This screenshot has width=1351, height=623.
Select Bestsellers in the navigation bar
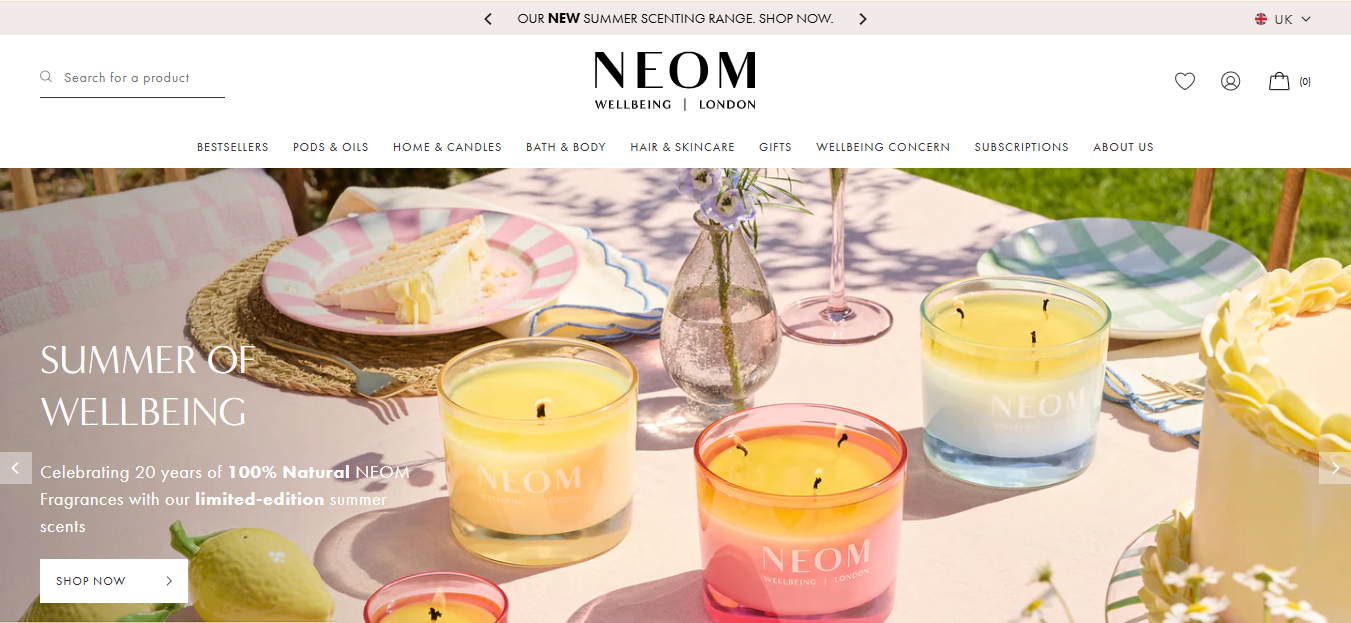pyautogui.click(x=232, y=147)
